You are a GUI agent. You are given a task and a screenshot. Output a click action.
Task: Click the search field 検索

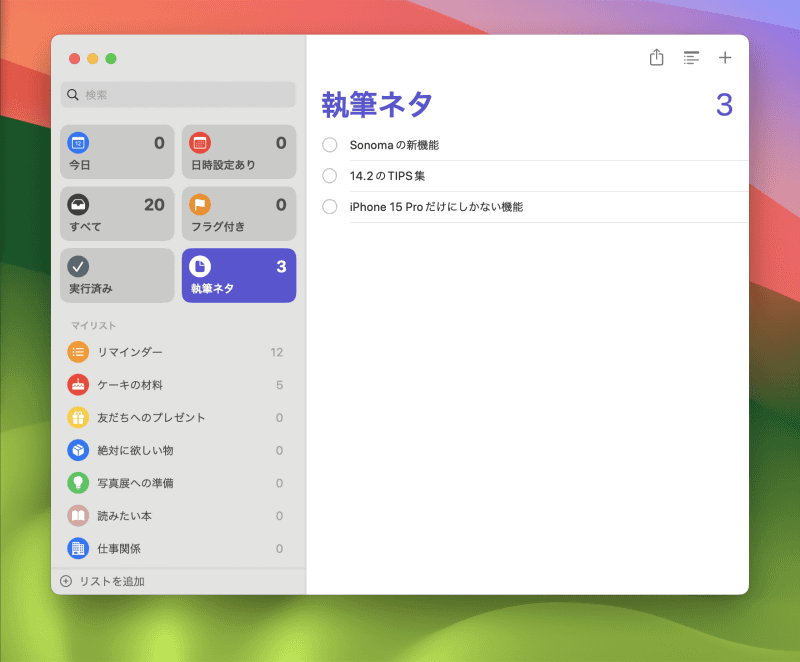pyautogui.click(x=178, y=95)
